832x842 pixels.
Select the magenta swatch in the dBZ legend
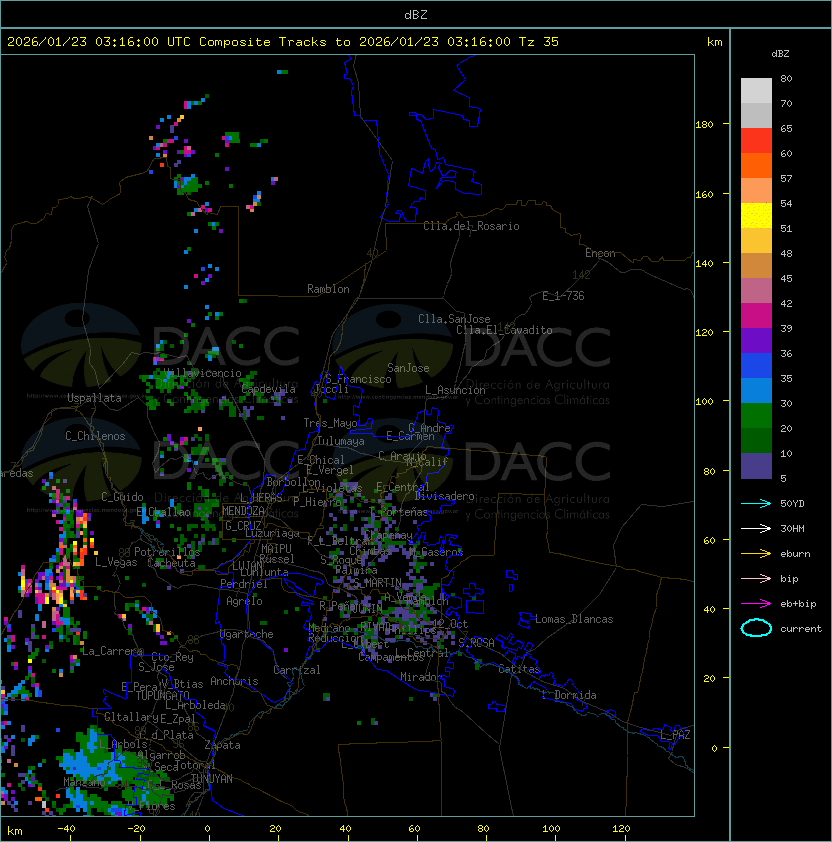pos(756,316)
